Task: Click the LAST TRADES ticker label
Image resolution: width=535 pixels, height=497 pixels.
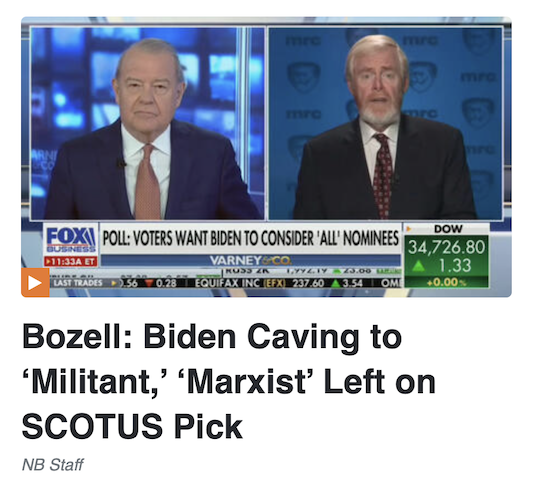Action: (77, 283)
